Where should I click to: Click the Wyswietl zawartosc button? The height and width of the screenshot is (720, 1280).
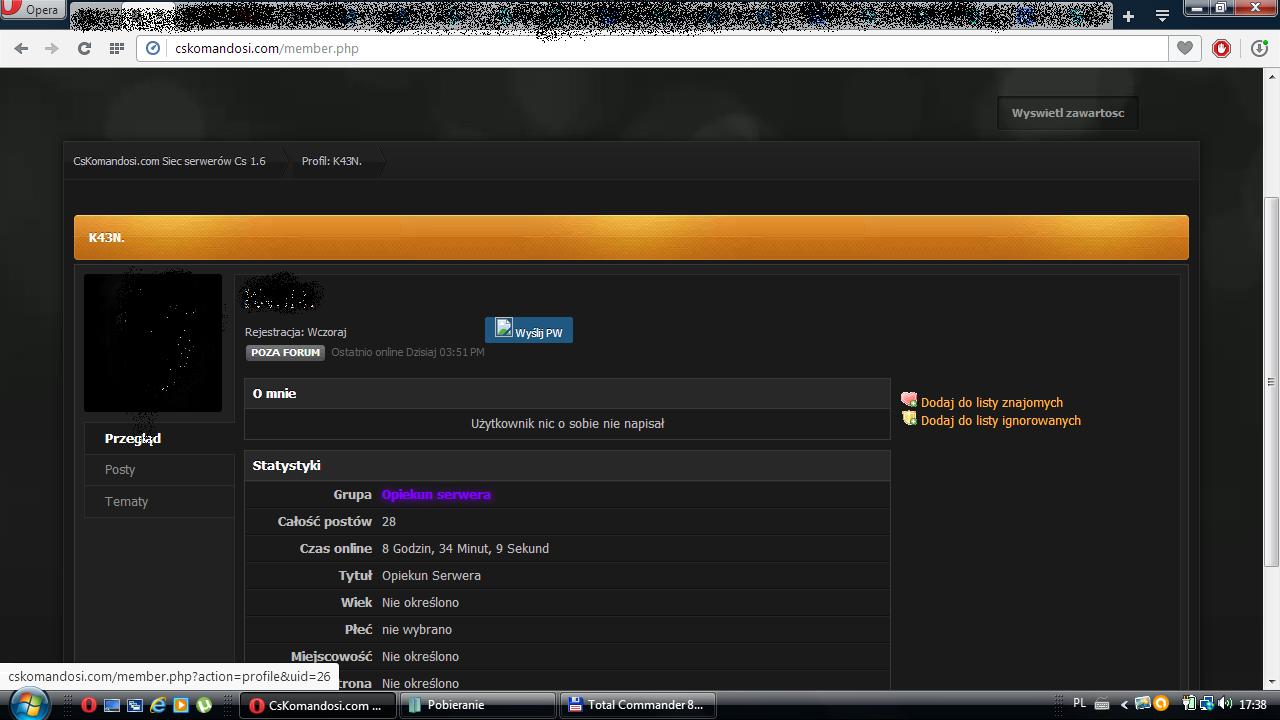pyautogui.click(x=1068, y=113)
